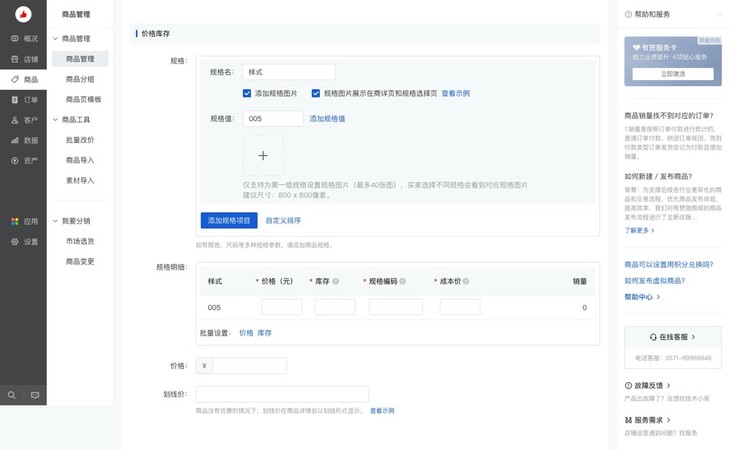Toggle 规格图片展示在商详页和规格选择页 checkbox
This screenshot has height=450, width=730.
tap(316, 93)
